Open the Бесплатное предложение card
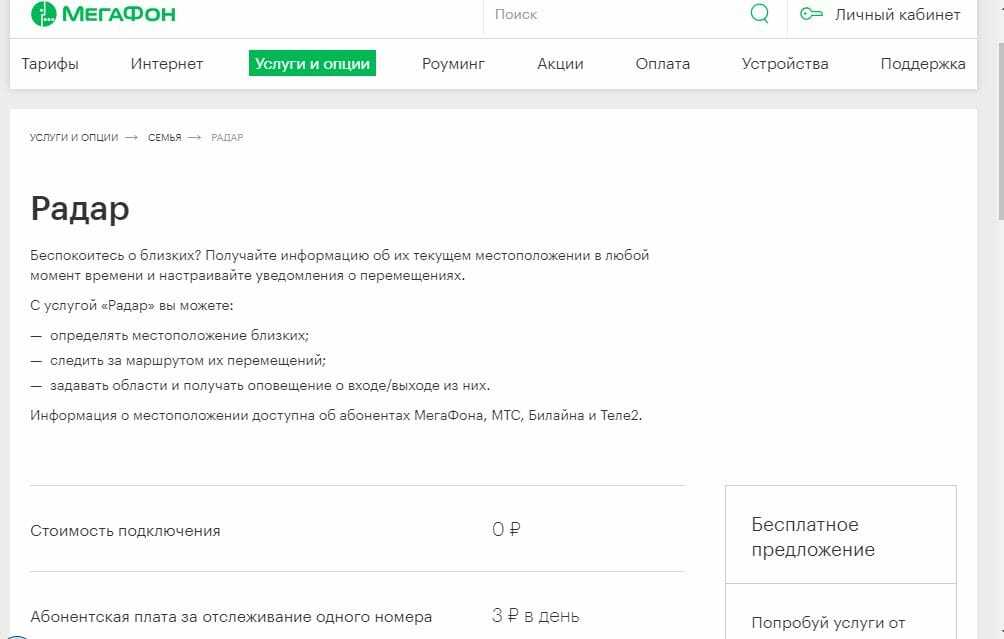This screenshot has width=1004, height=639. 841,537
